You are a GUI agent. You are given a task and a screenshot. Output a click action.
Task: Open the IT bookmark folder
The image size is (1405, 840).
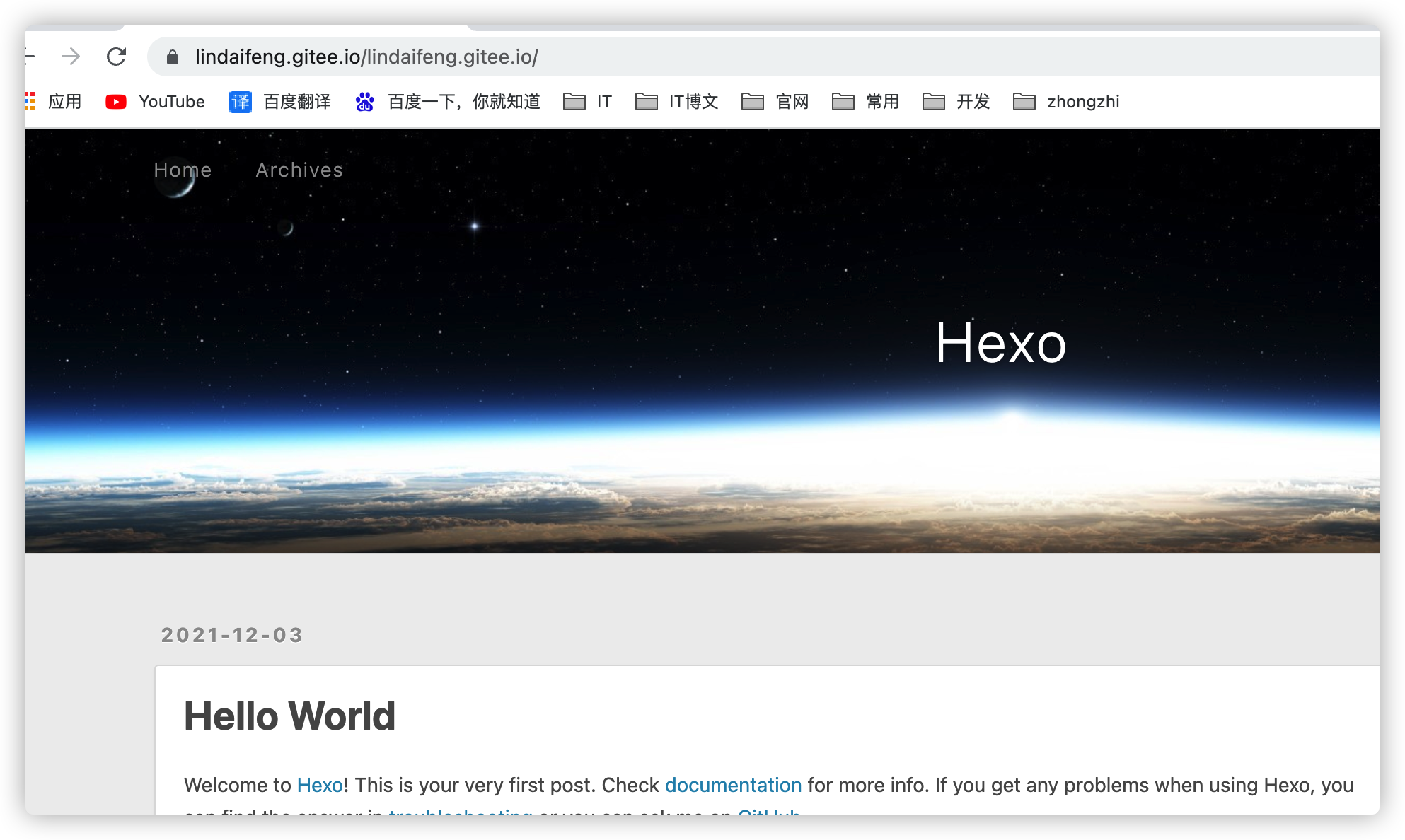click(x=587, y=102)
